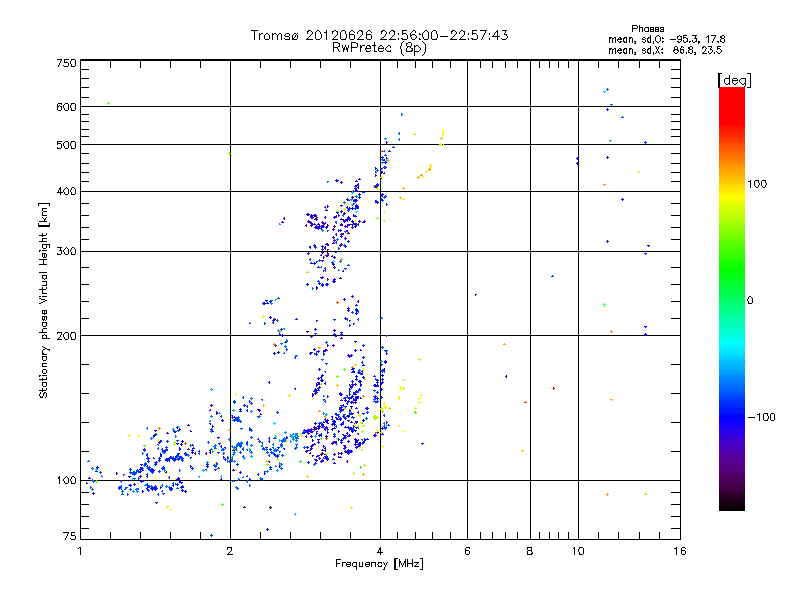Click the color bar label "-100"

pyautogui.click(x=762, y=417)
